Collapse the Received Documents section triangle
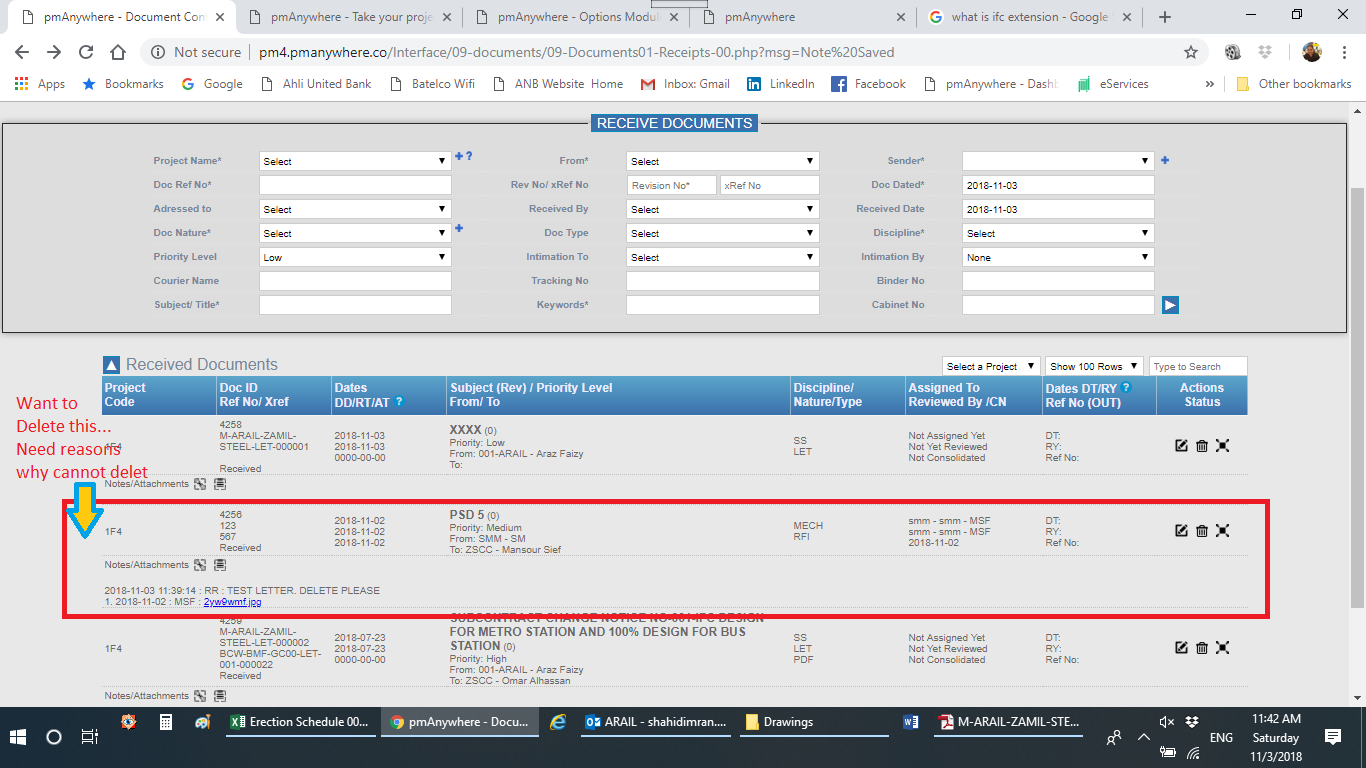The width and height of the screenshot is (1366, 768). tap(112, 365)
